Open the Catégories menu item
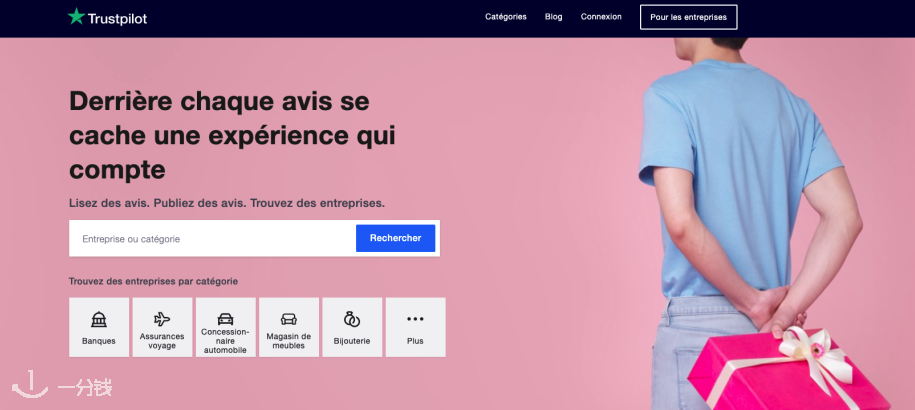The width and height of the screenshot is (915, 410). (505, 17)
